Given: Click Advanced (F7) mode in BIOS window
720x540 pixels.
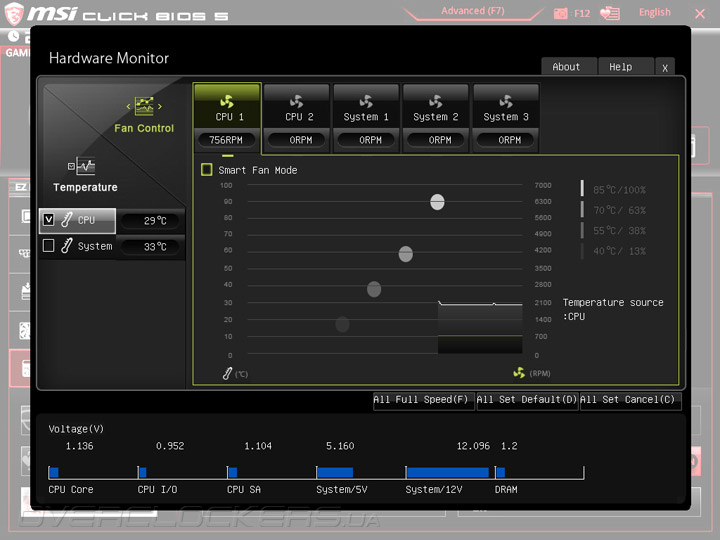Looking at the screenshot, I should 473,11.
